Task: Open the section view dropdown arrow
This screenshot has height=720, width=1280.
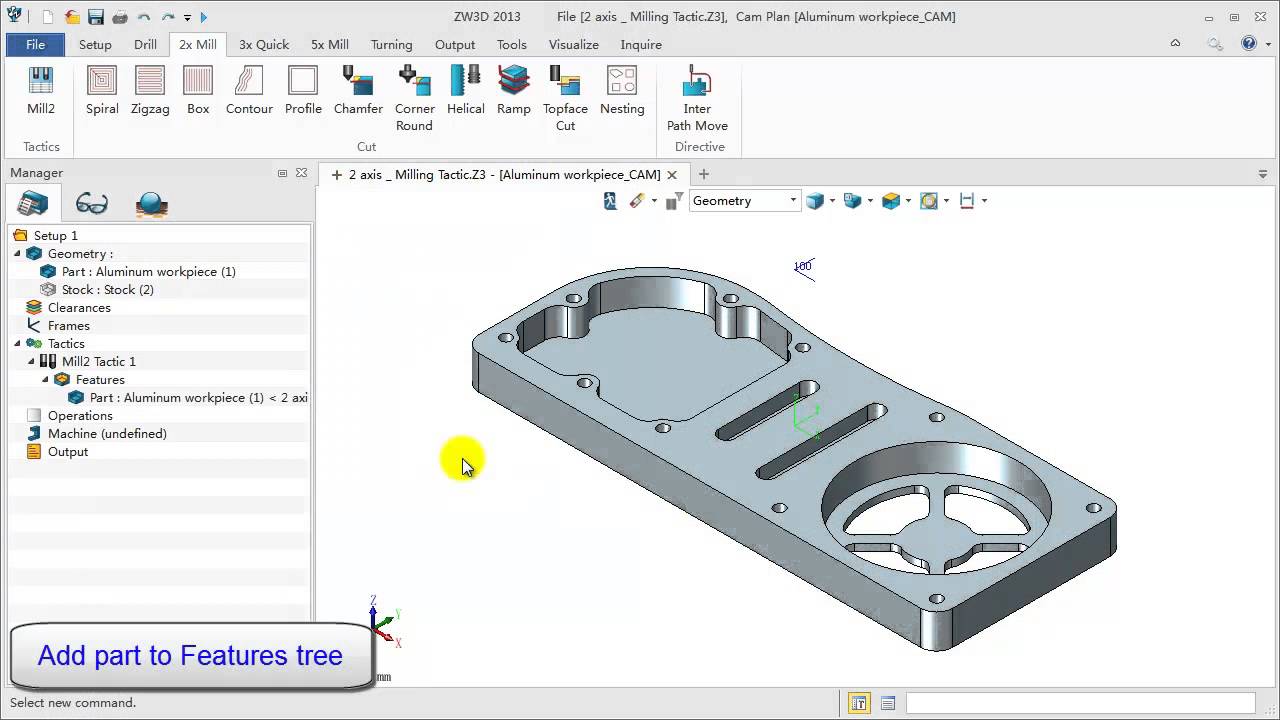Action: [908, 201]
